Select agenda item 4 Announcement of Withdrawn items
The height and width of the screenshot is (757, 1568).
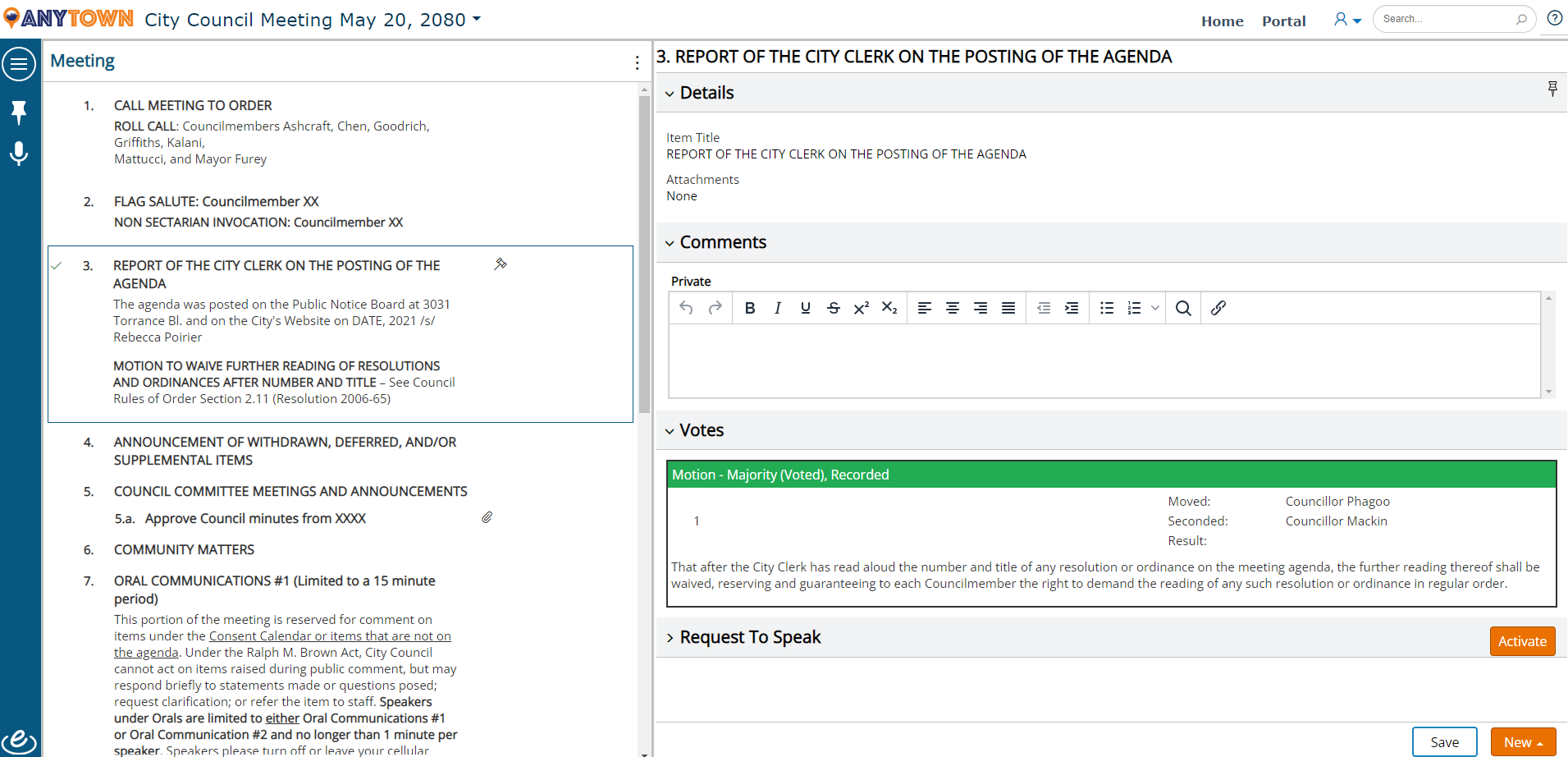[x=285, y=451]
